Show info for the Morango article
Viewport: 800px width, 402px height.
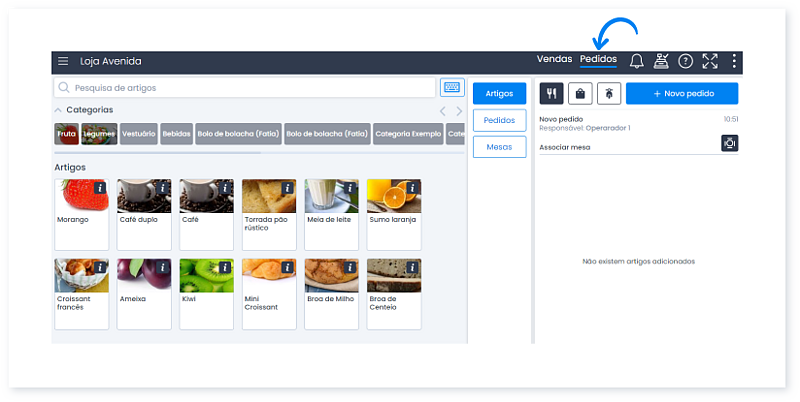pos(100,188)
